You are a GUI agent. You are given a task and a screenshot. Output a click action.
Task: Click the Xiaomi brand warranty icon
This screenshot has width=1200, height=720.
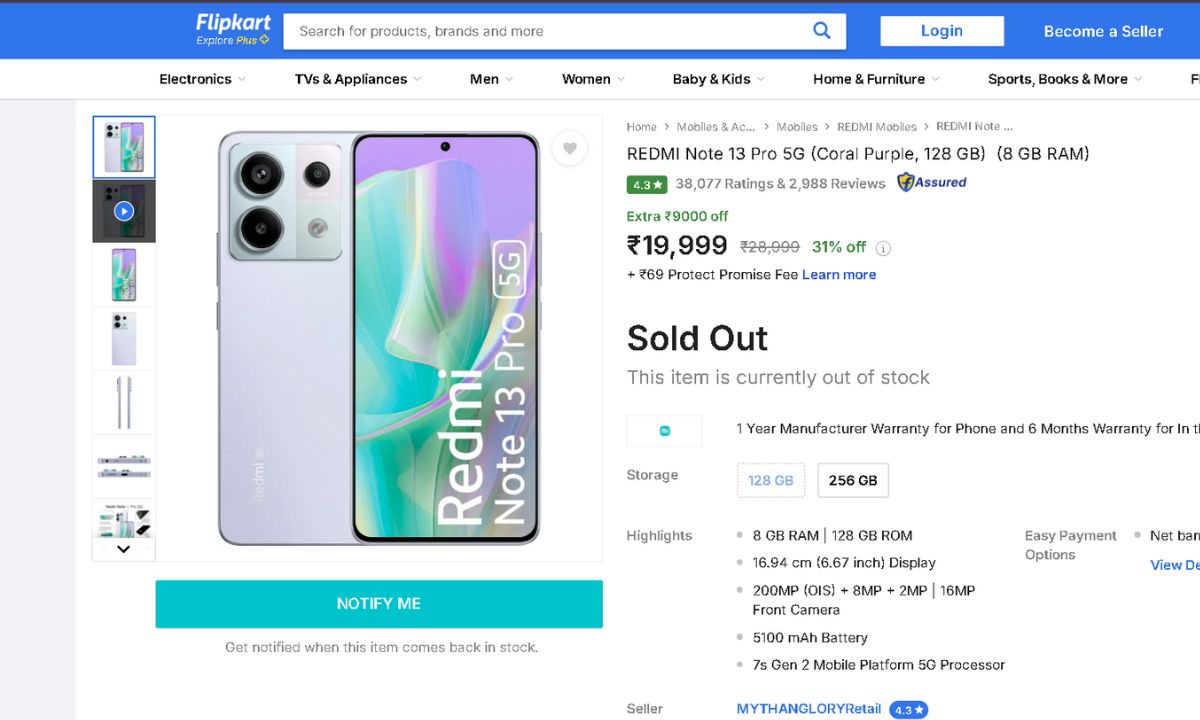665,431
